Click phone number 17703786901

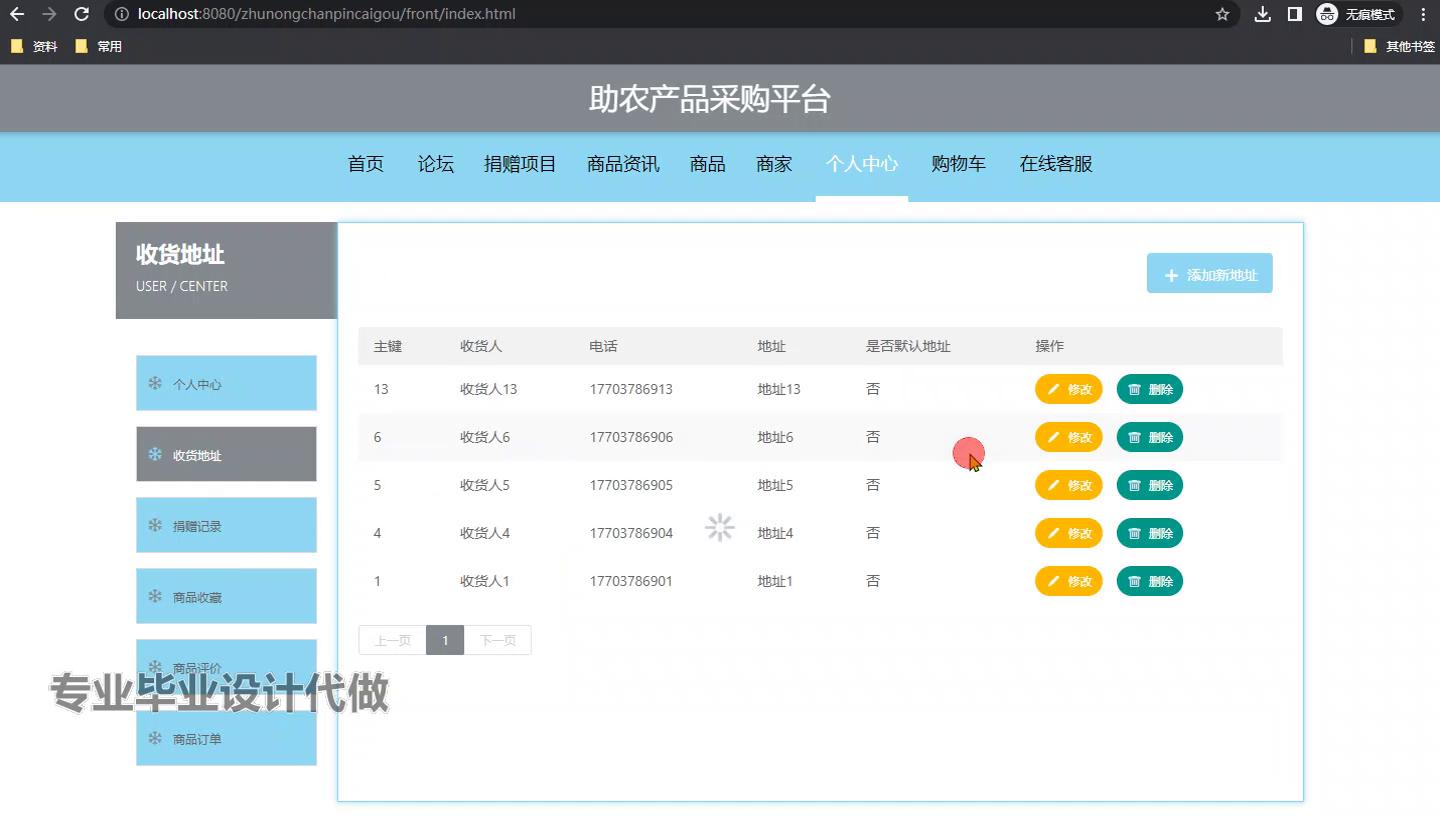[x=631, y=581]
